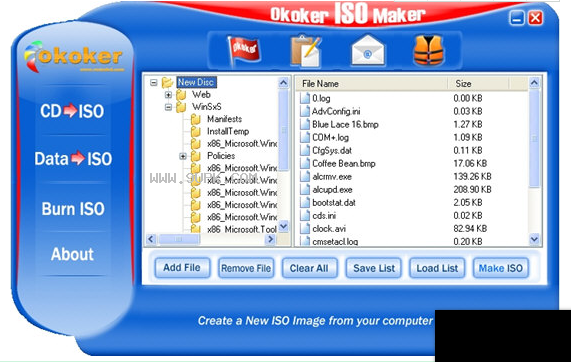Expand the Policies folder node
Image resolution: width=571 pixels, height=362 pixels.
point(183,156)
